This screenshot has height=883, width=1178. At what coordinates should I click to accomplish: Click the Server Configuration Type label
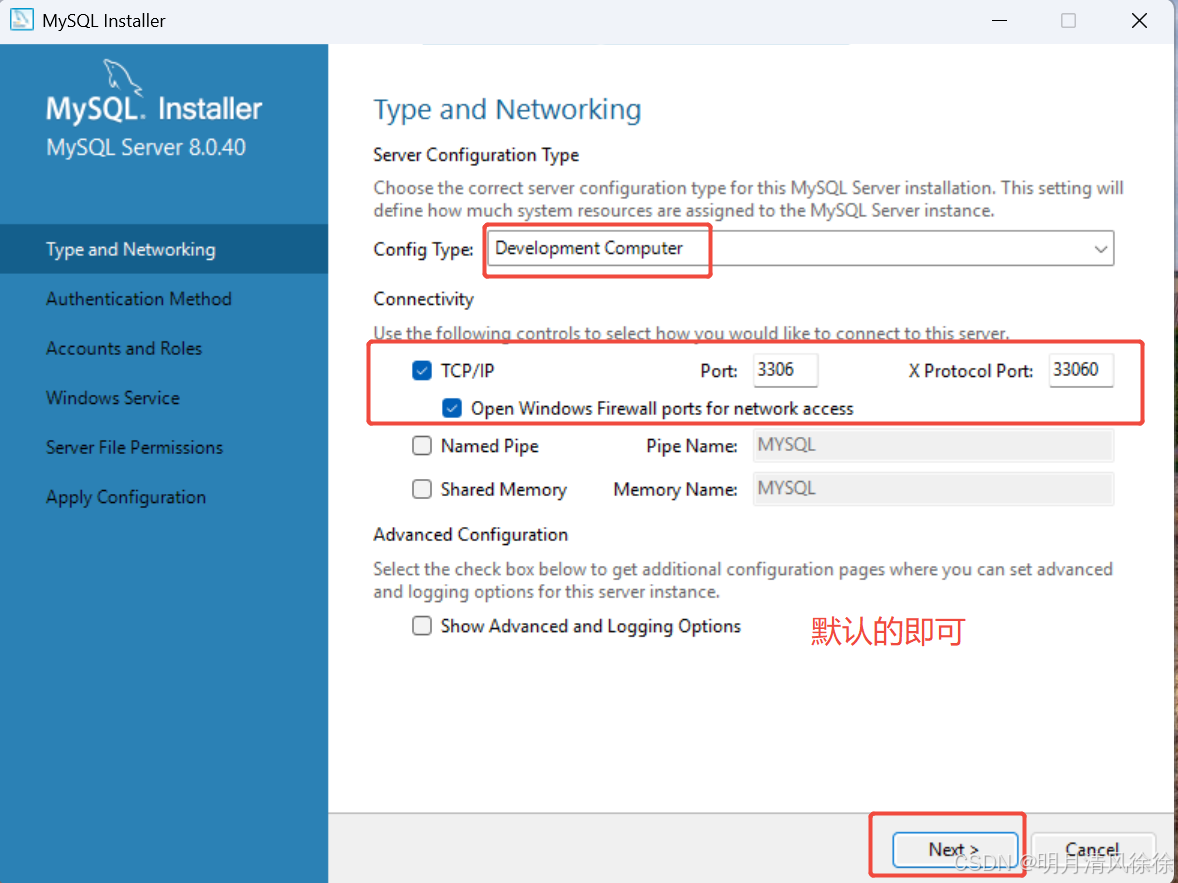click(476, 155)
